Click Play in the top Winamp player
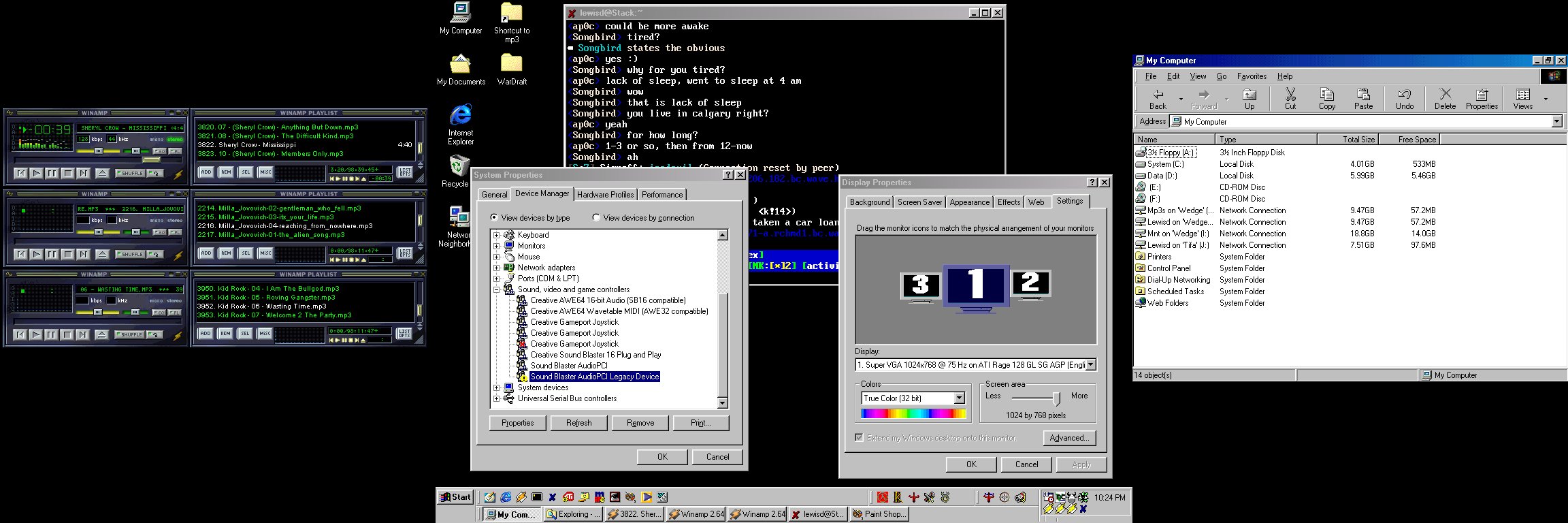1568x523 pixels. pyautogui.click(x=37, y=173)
